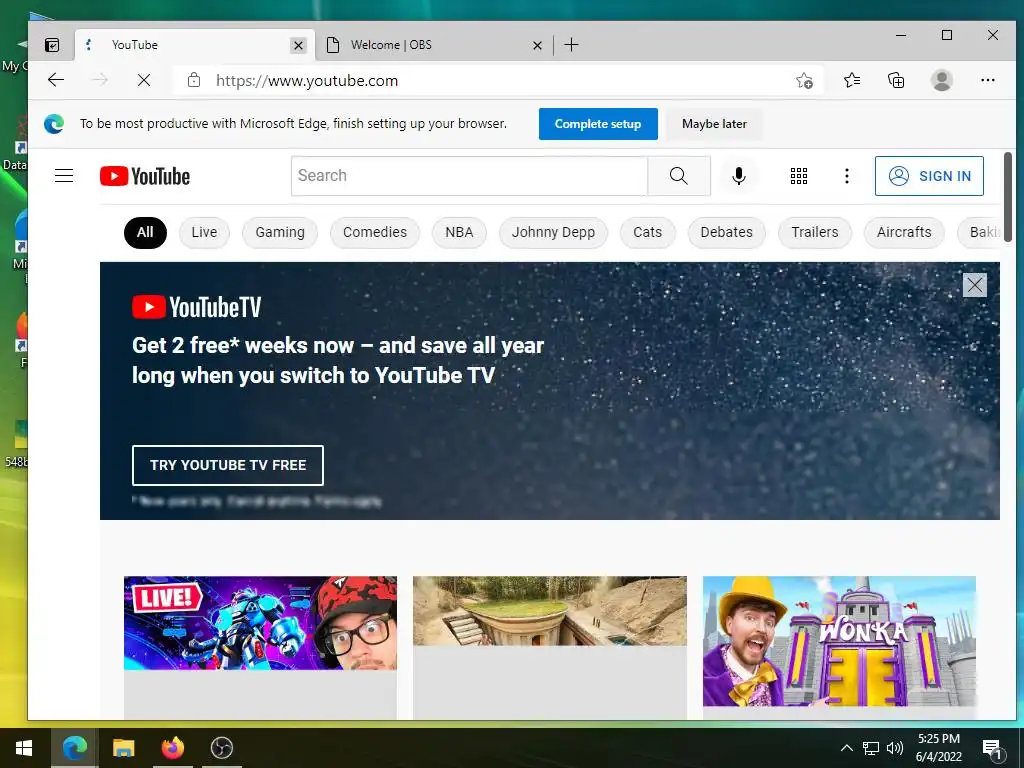
Task: Click the YouTubeTV logo in banner
Action: click(197, 307)
